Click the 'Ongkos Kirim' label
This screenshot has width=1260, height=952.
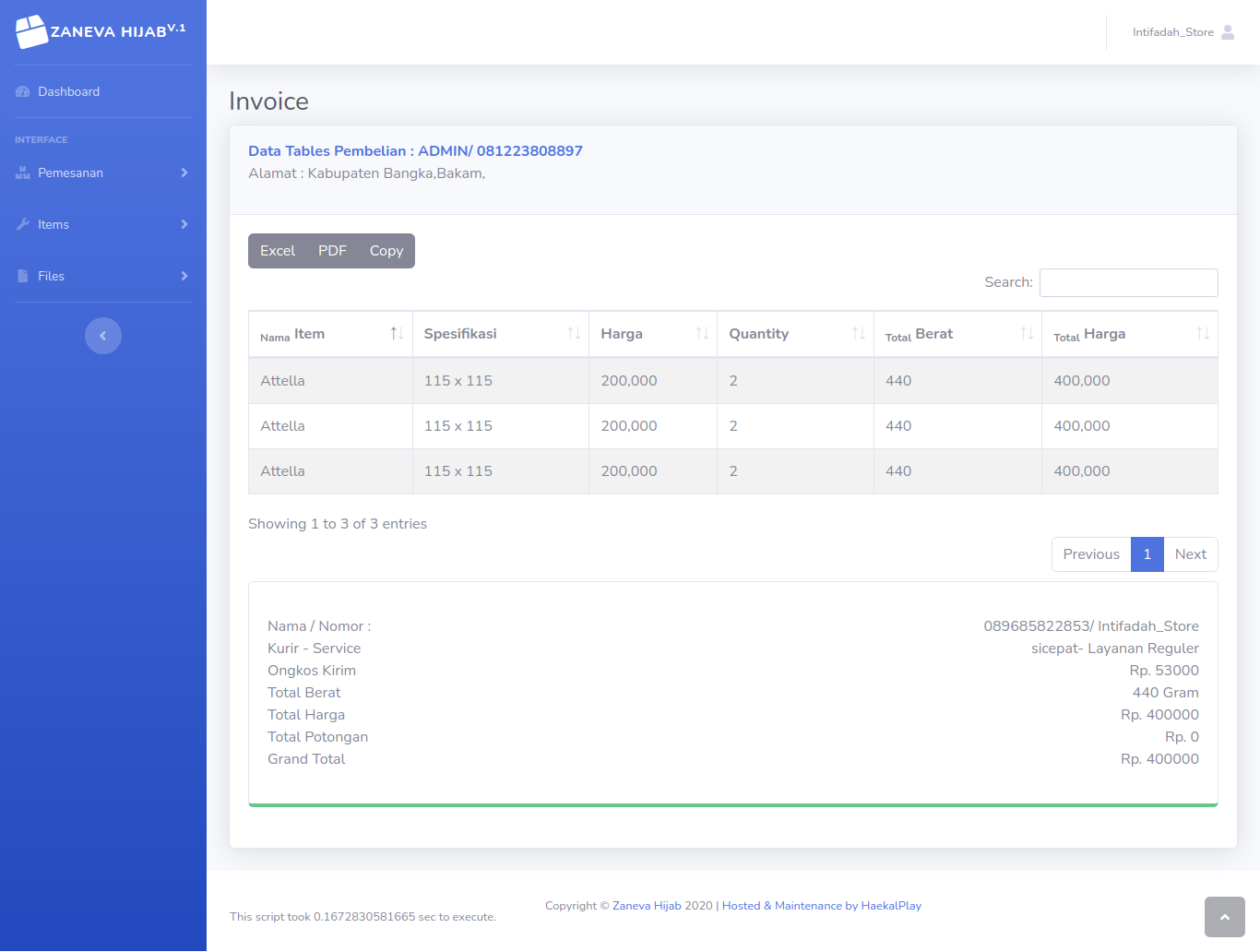(312, 671)
